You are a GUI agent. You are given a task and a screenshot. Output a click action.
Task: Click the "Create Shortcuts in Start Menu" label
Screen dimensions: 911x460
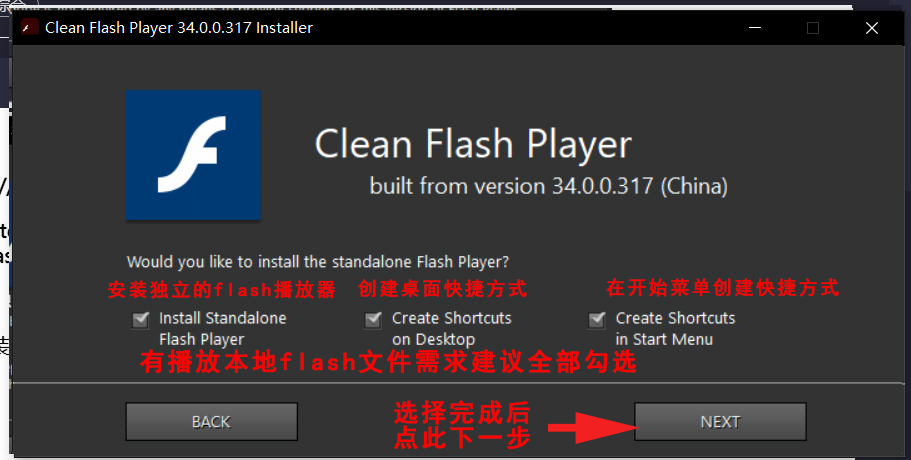point(675,329)
